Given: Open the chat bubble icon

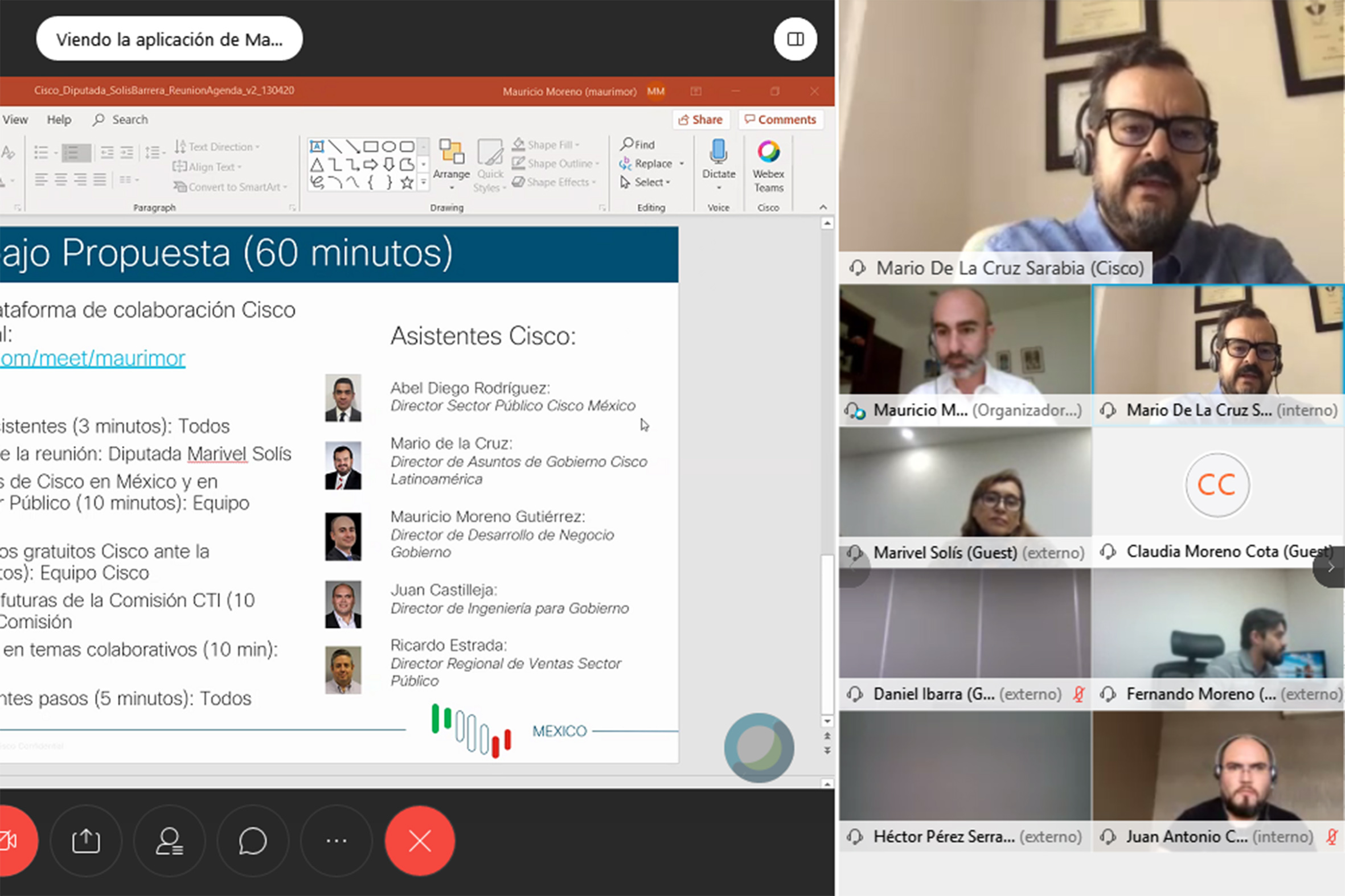Looking at the screenshot, I should pos(252,841).
